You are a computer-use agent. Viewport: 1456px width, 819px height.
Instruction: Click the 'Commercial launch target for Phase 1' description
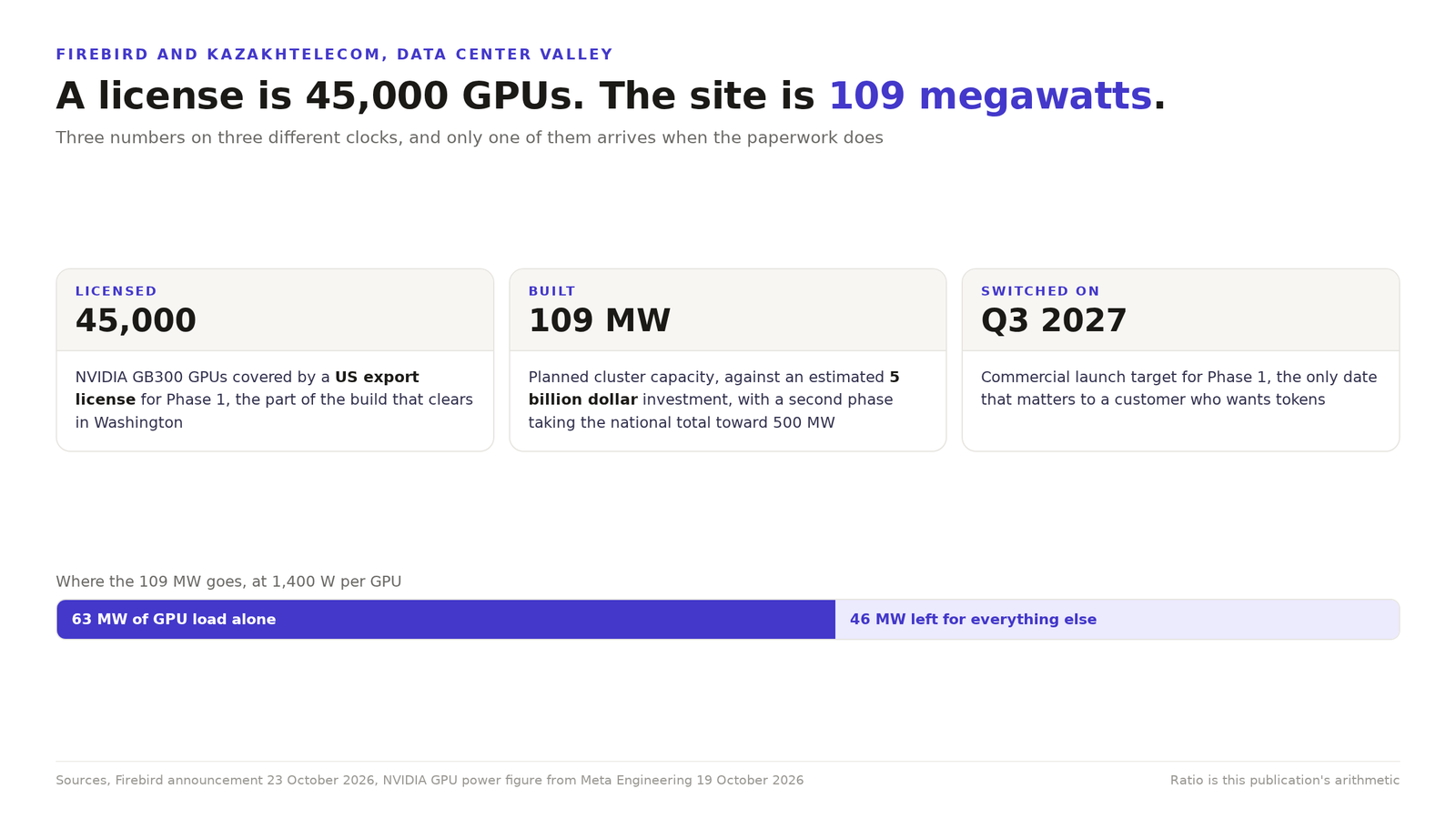[x=1178, y=389]
